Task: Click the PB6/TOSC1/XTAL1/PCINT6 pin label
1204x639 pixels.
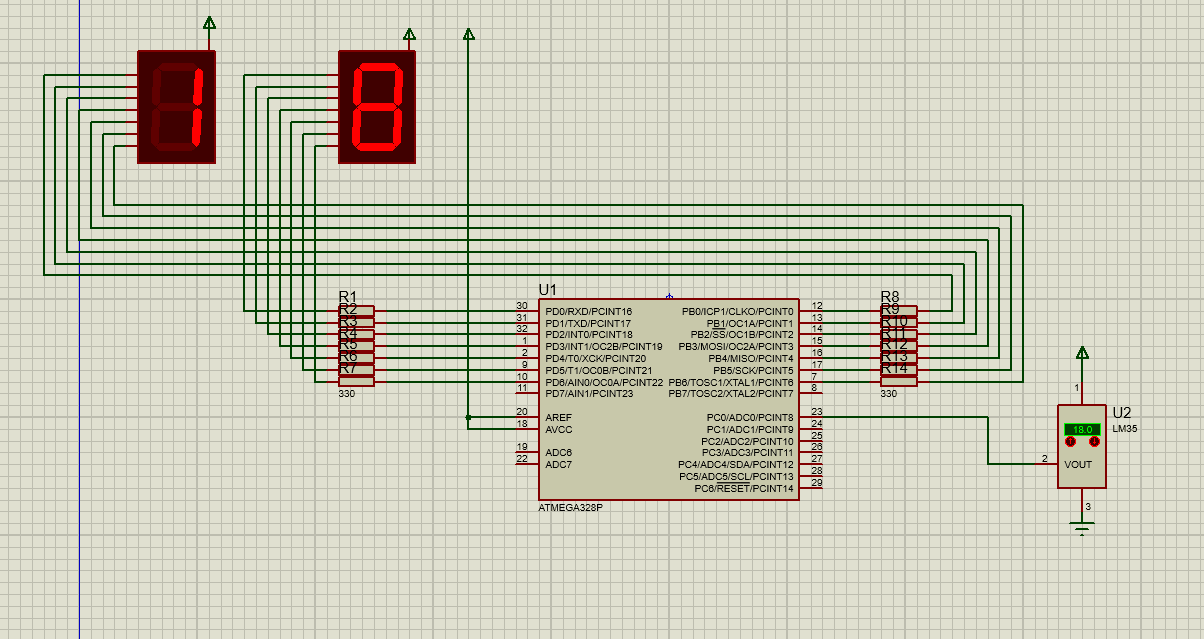Action: [x=731, y=382]
